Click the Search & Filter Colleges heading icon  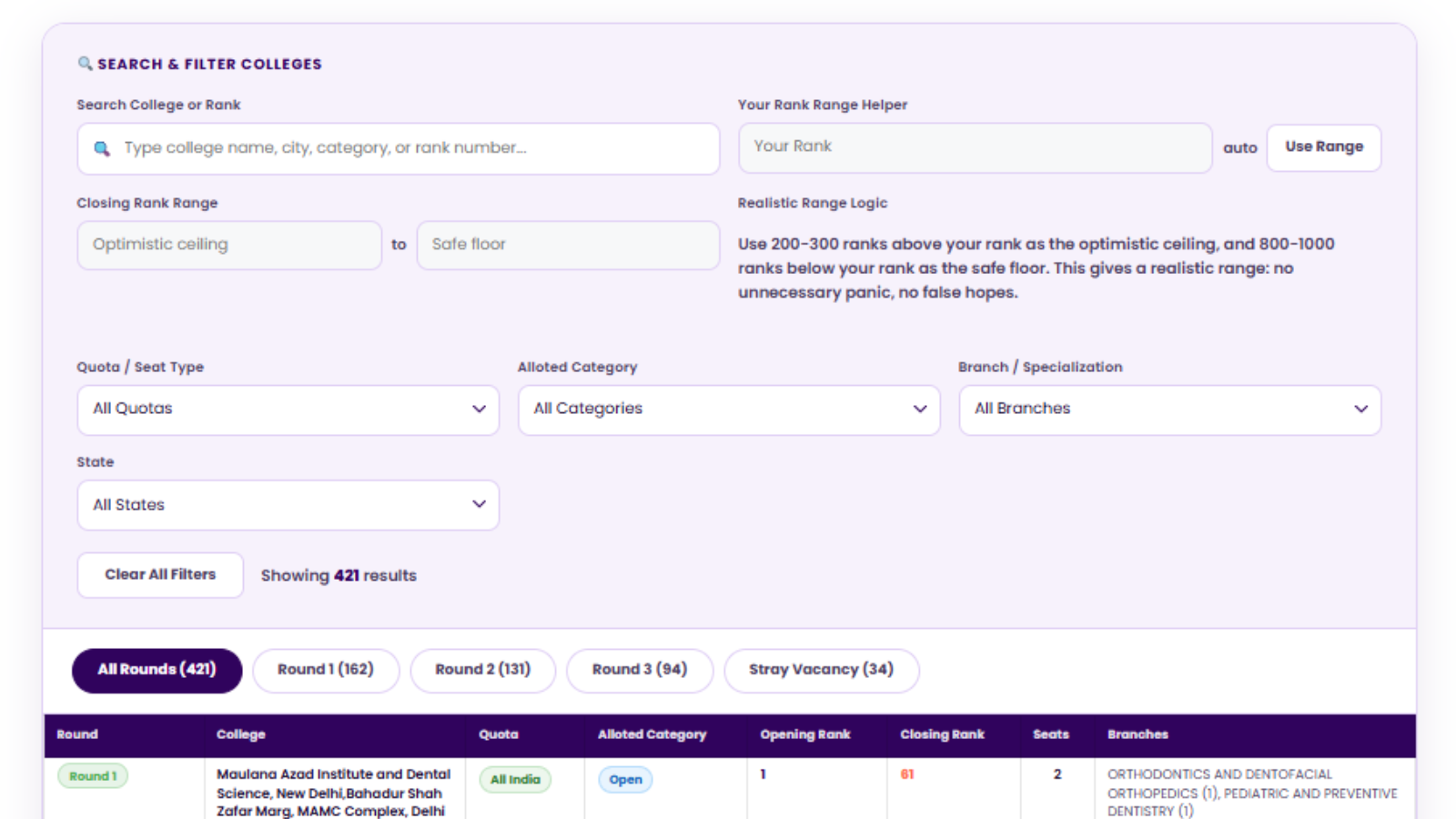tap(85, 64)
